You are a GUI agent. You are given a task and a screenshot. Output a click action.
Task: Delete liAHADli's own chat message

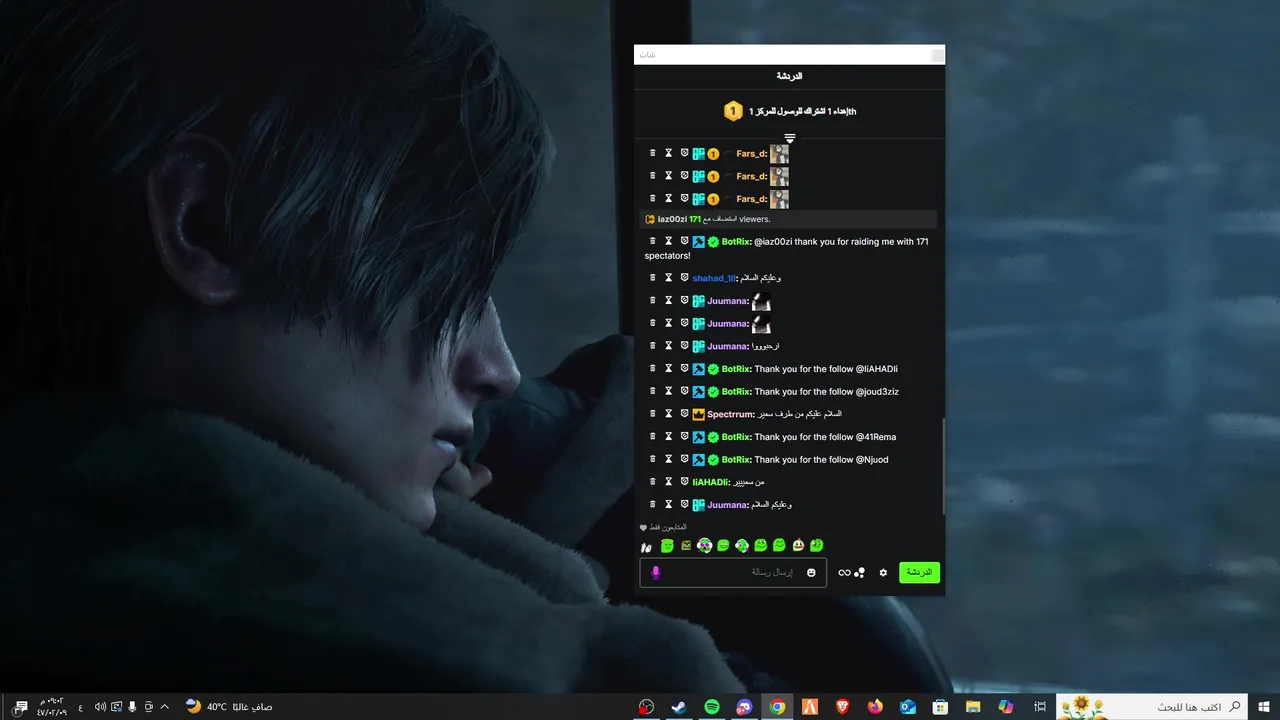point(653,482)
